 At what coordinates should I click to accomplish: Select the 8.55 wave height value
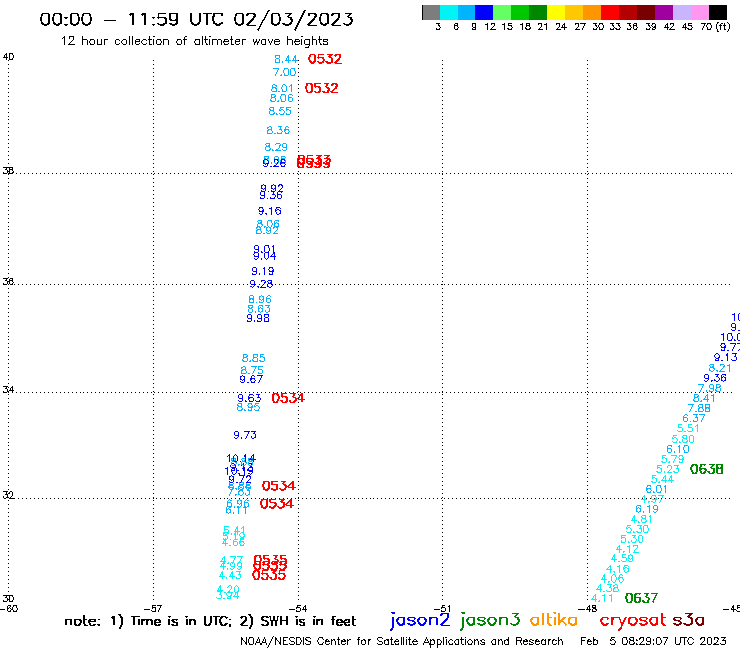click(280, 111)
